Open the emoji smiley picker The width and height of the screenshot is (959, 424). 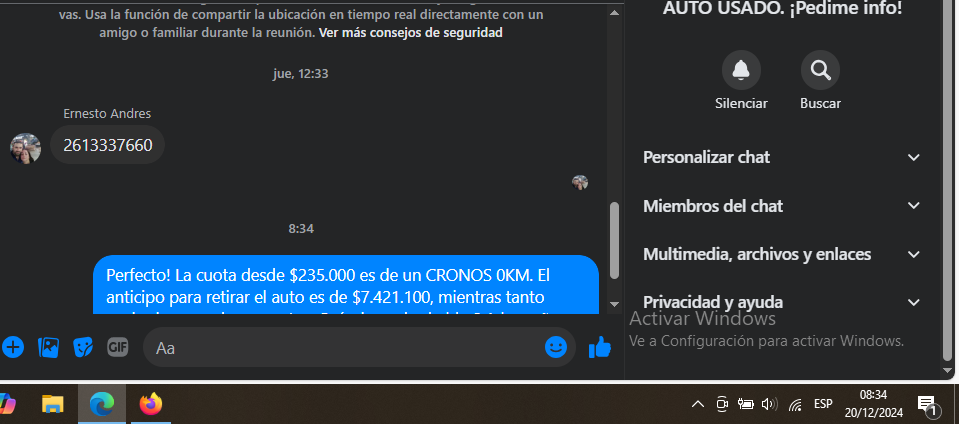click(555, 348)
